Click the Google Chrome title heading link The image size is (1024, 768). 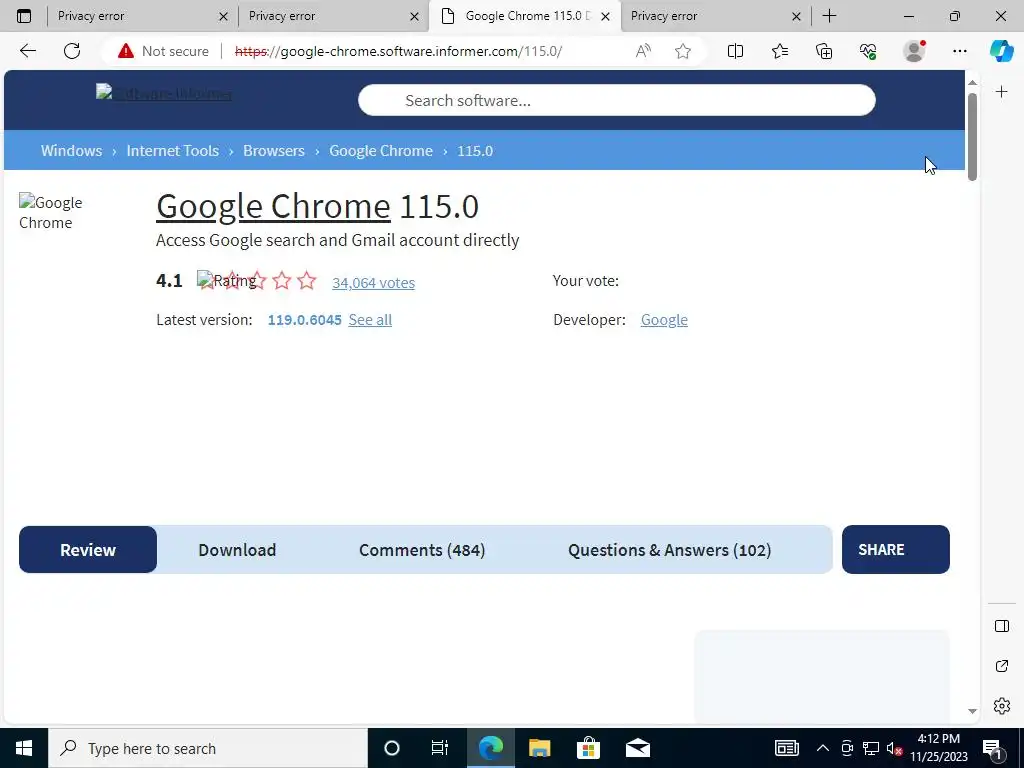click(x=273, y=206)
